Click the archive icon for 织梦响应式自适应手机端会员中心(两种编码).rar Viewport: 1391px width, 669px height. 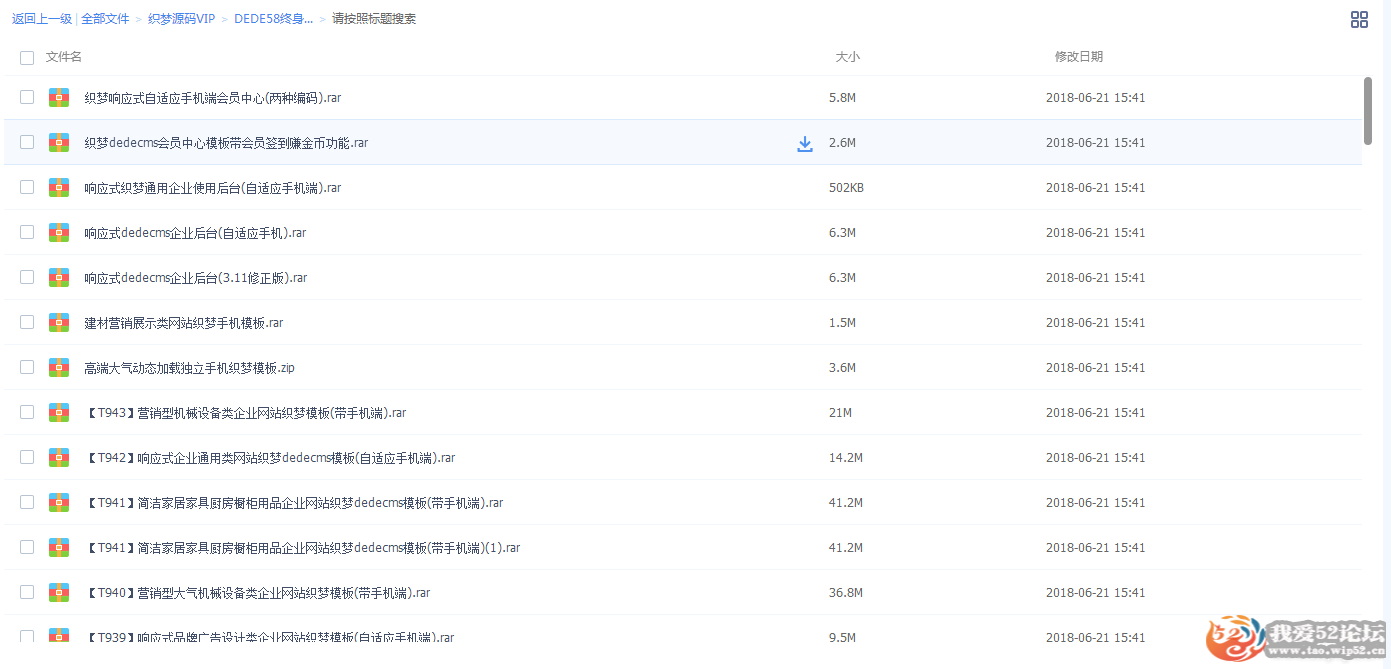(59, 98)
